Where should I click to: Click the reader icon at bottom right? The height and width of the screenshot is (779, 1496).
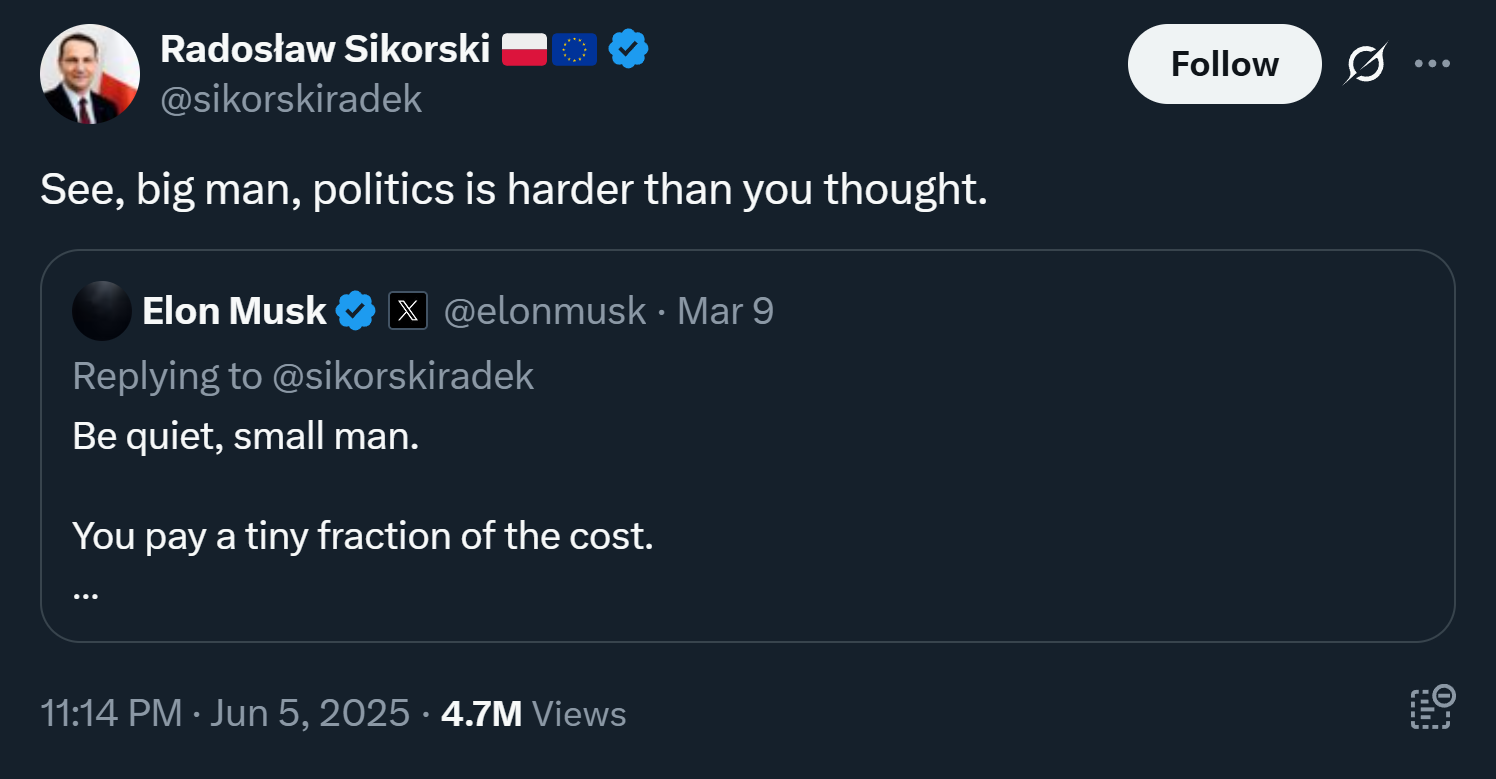1432,708
